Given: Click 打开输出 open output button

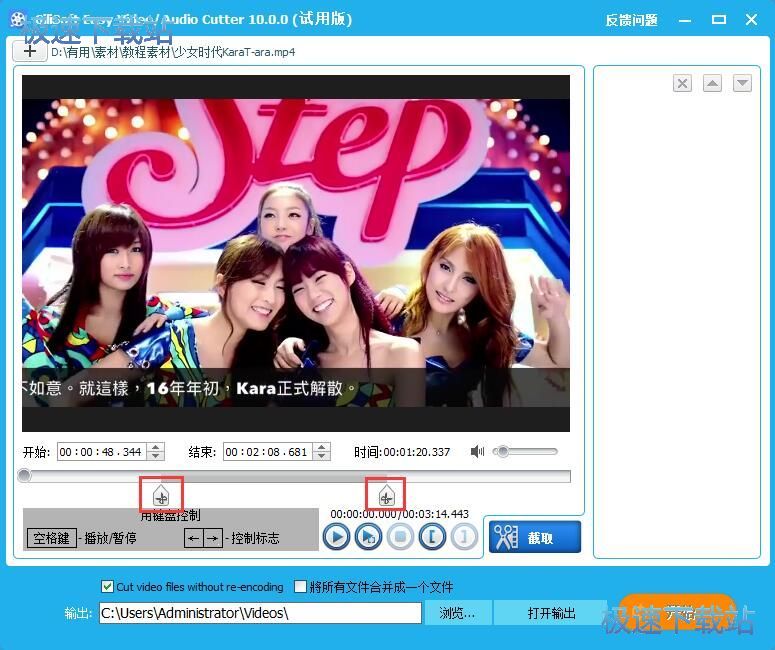Looking at the screenshot, I should tap(551, 613).
